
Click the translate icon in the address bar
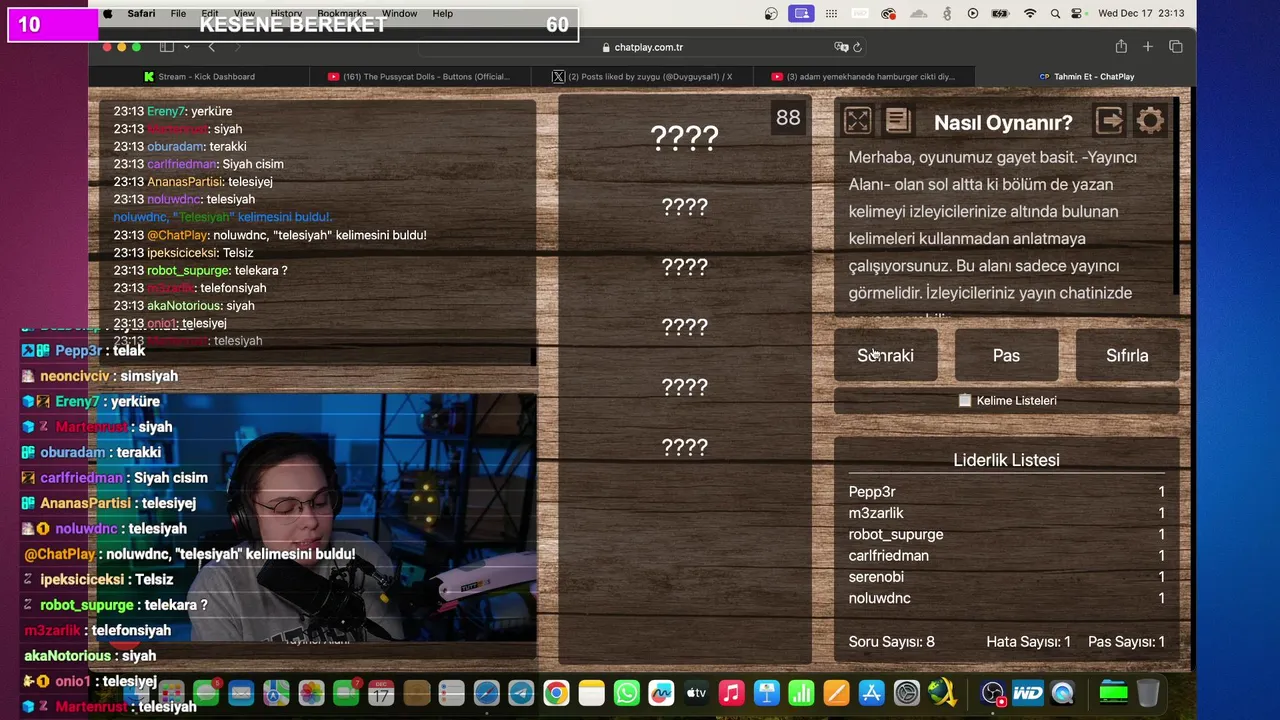tap(841, 47)
